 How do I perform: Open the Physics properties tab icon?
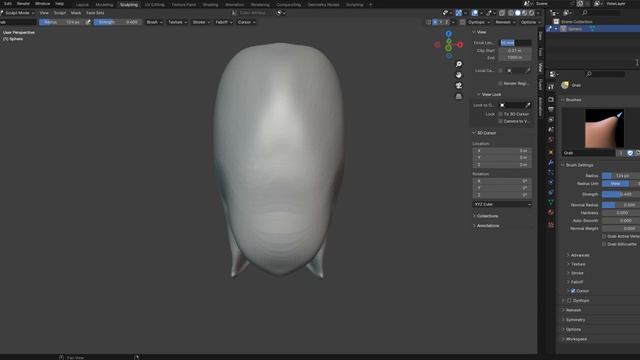(551, 182)
